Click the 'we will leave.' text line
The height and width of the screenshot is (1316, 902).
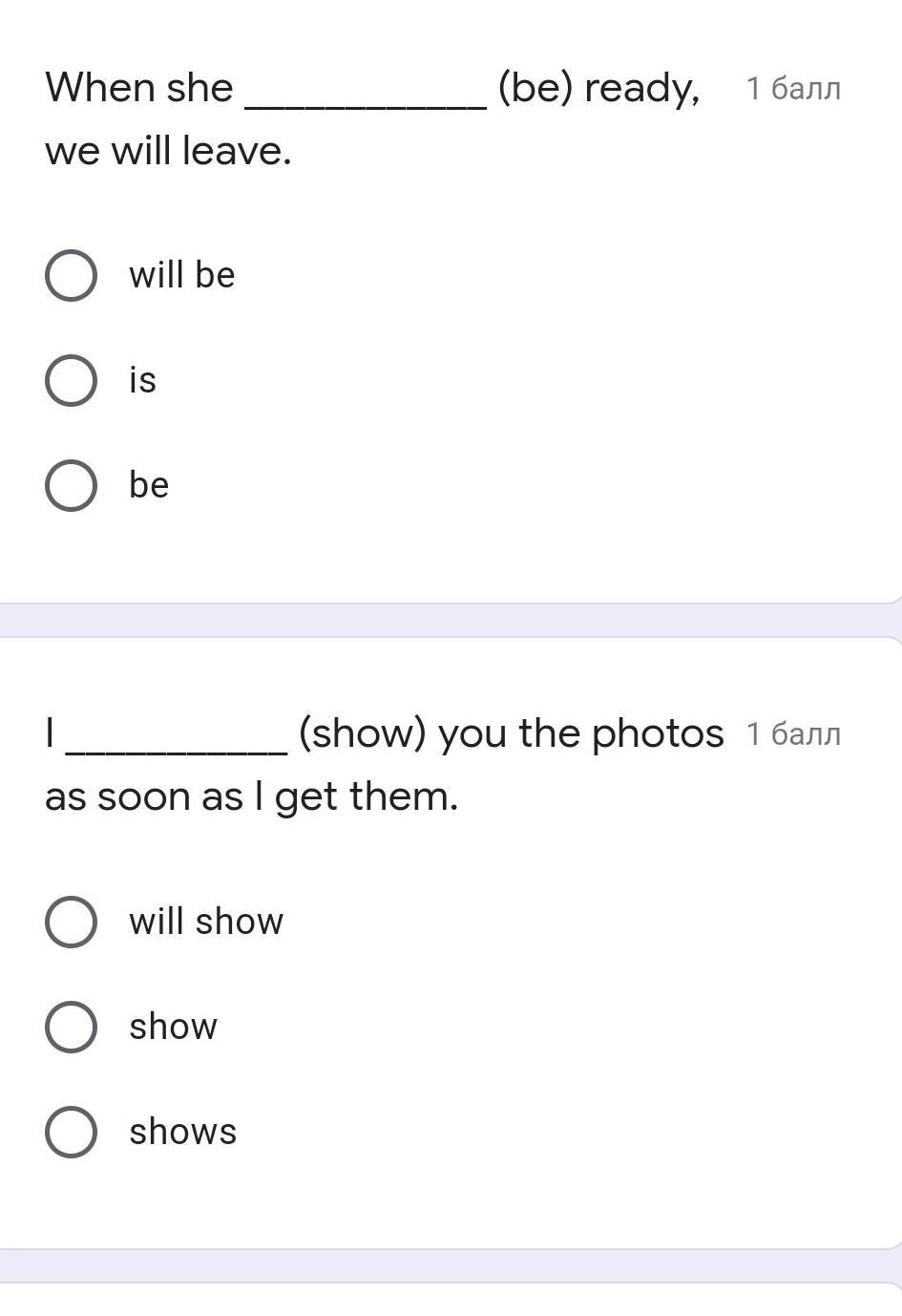coord(168,151)
